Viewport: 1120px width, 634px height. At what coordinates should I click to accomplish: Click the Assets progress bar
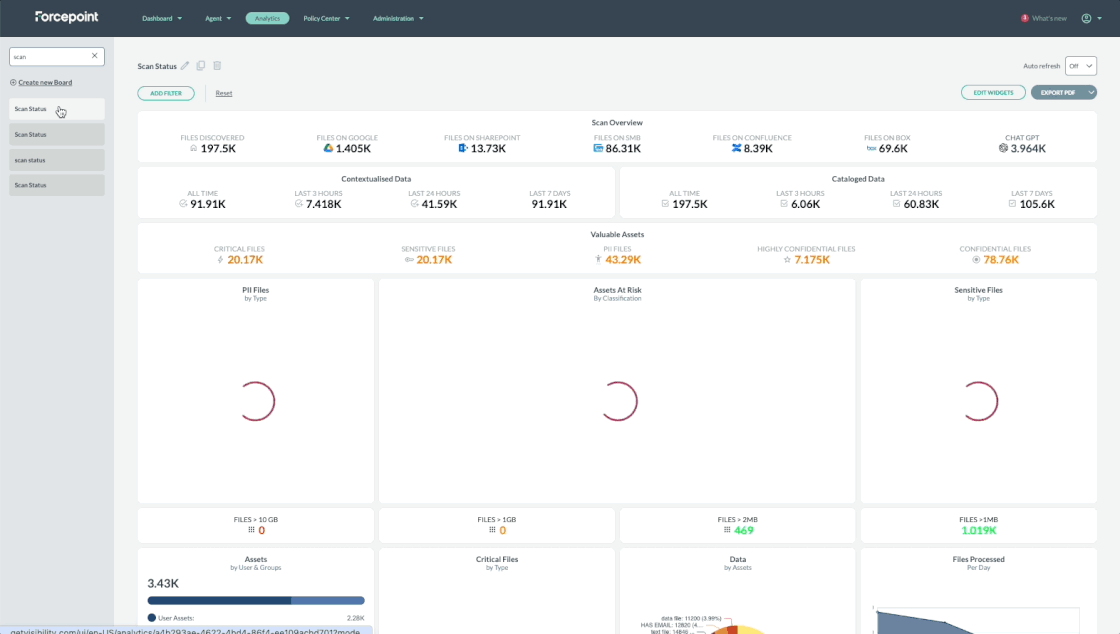pyautogui.click(x=256, y=601)
